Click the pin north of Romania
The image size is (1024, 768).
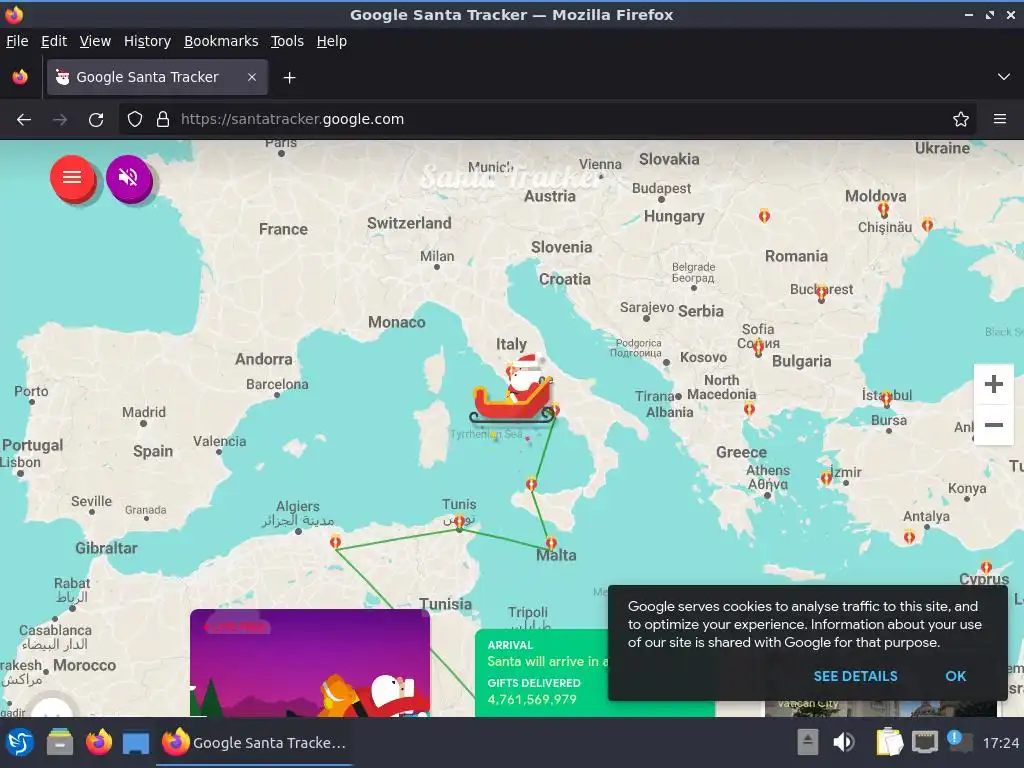[x=764, y=216]
